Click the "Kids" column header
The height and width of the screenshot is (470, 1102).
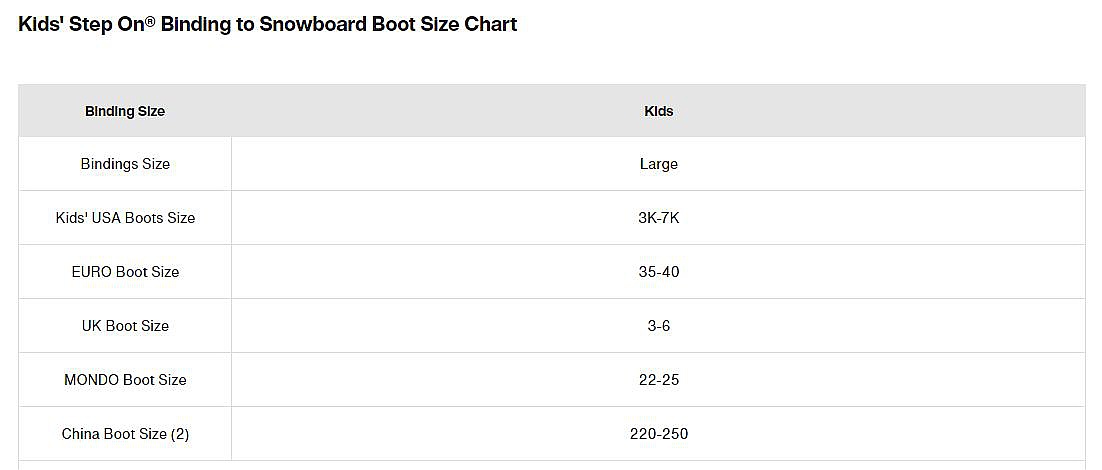(658, 111)
